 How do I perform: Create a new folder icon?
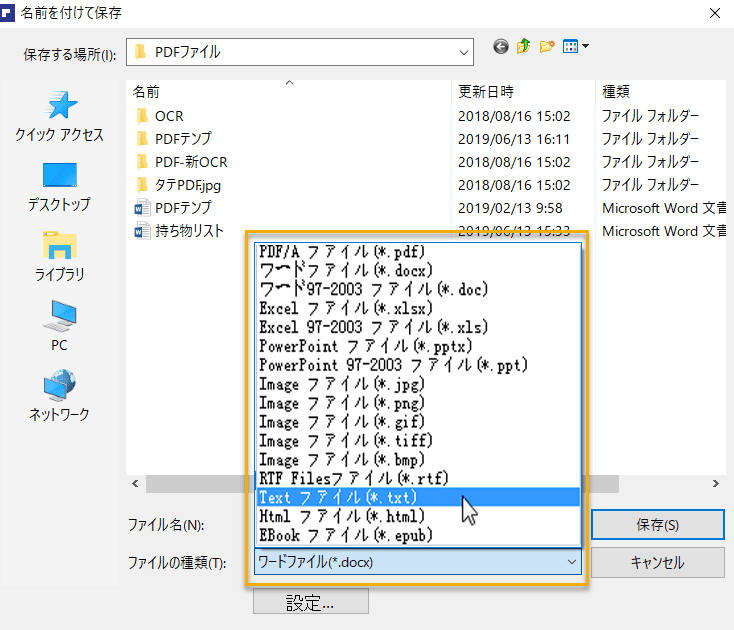547,46
